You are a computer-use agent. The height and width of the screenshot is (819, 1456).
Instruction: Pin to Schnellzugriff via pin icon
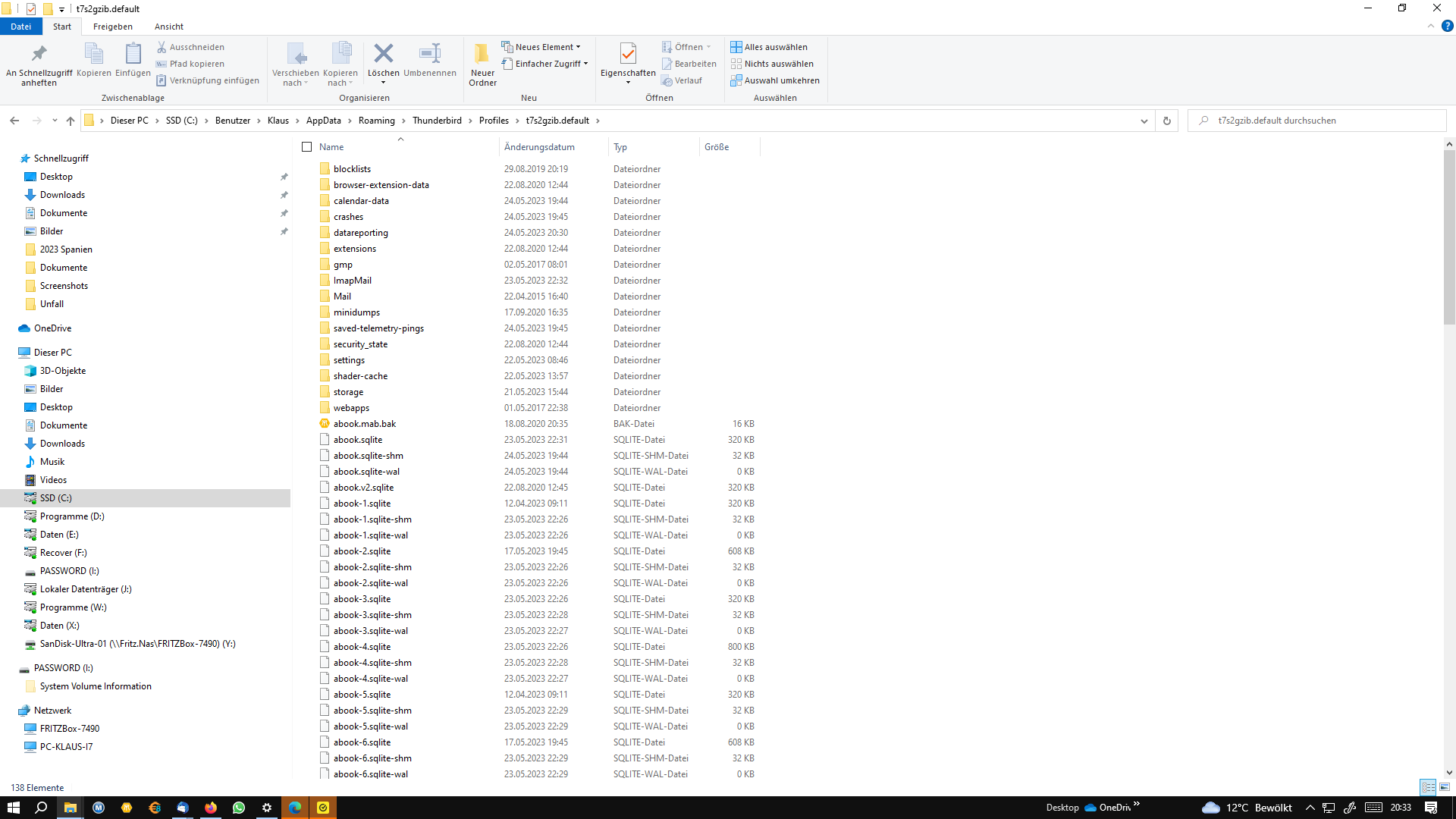[x=39, y=55]
